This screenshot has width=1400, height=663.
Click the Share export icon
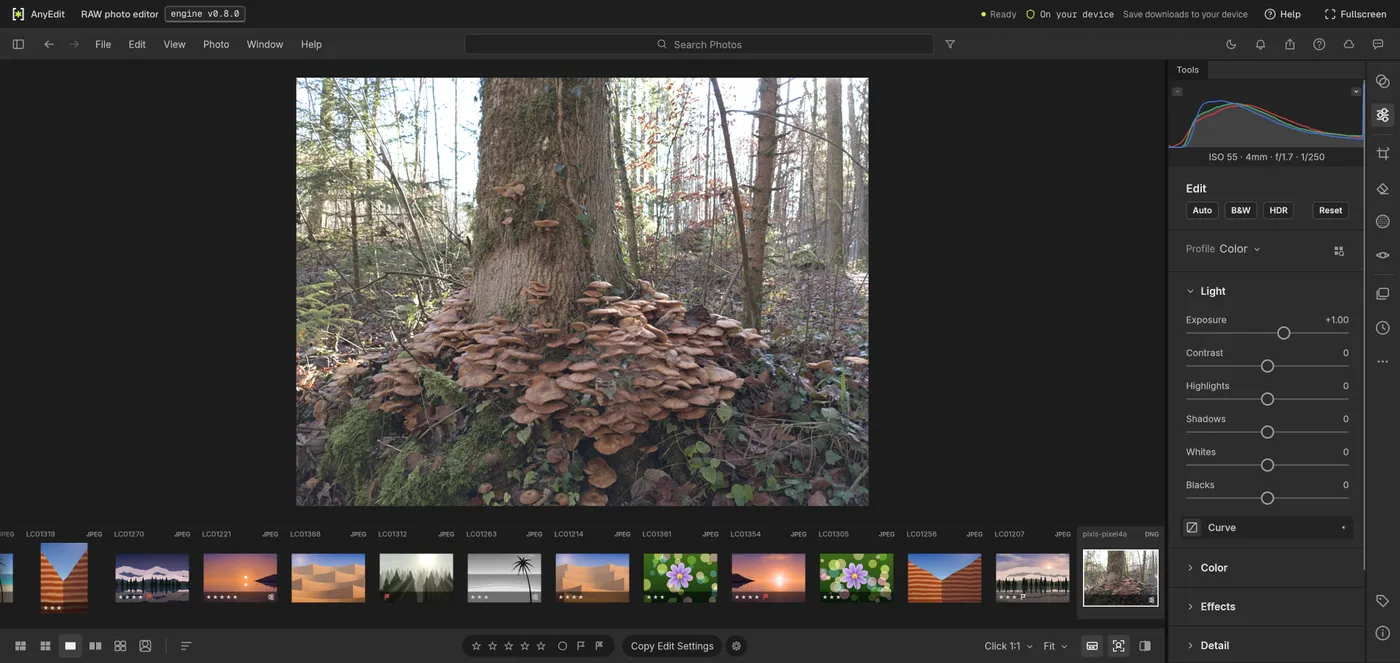[1290, 44]
